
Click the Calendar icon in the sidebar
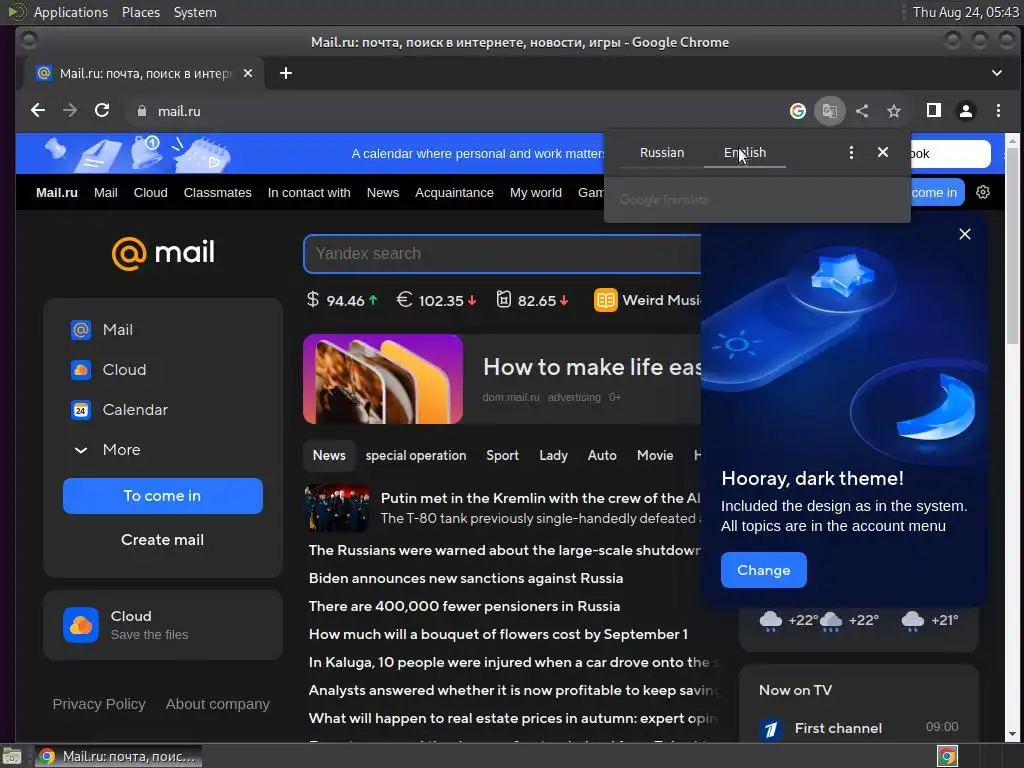tap(80, 410)
